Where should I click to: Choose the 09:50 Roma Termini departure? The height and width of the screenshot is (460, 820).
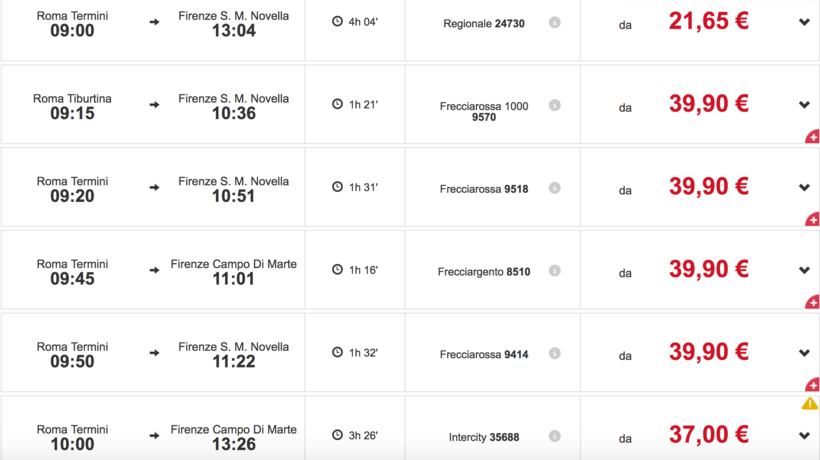72,354
